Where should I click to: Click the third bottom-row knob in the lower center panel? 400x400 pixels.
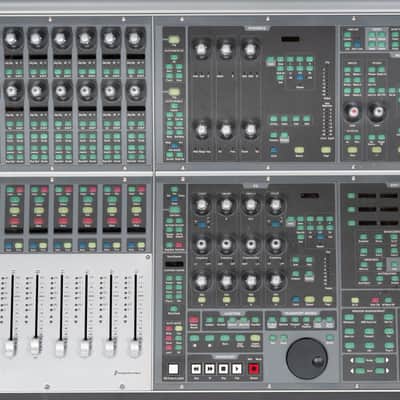(x=251, y=281)
